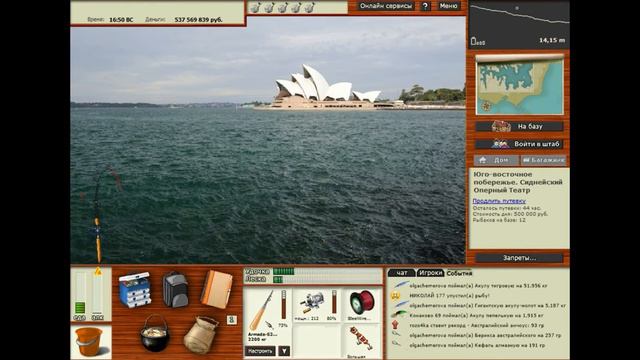Switch to the Чат tab
This screenshot has width=640, height=360.
click(x=402, y=273)
